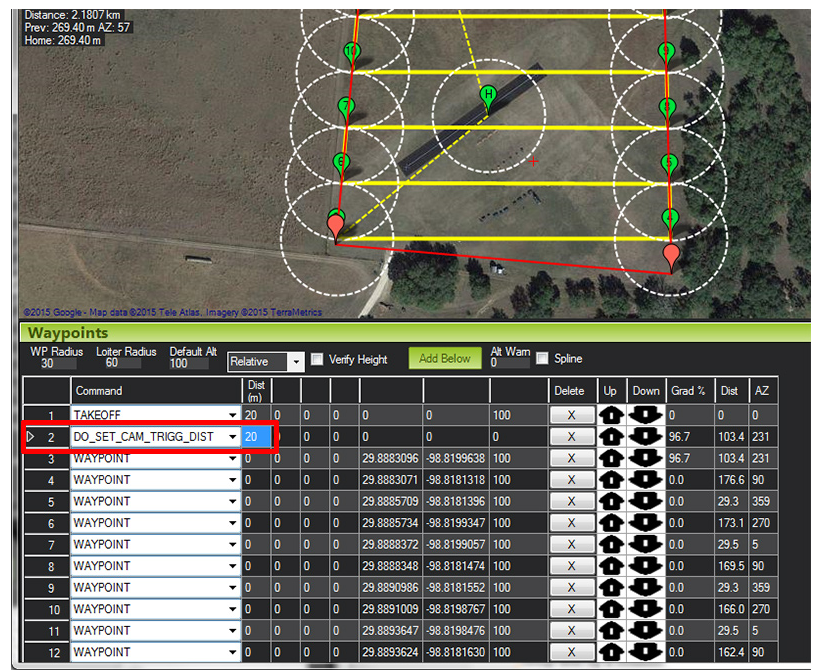The width and height of the screenshot is (822, 671).
Task: Delete row 4 waypoint with X button
Action: [571, 480]
